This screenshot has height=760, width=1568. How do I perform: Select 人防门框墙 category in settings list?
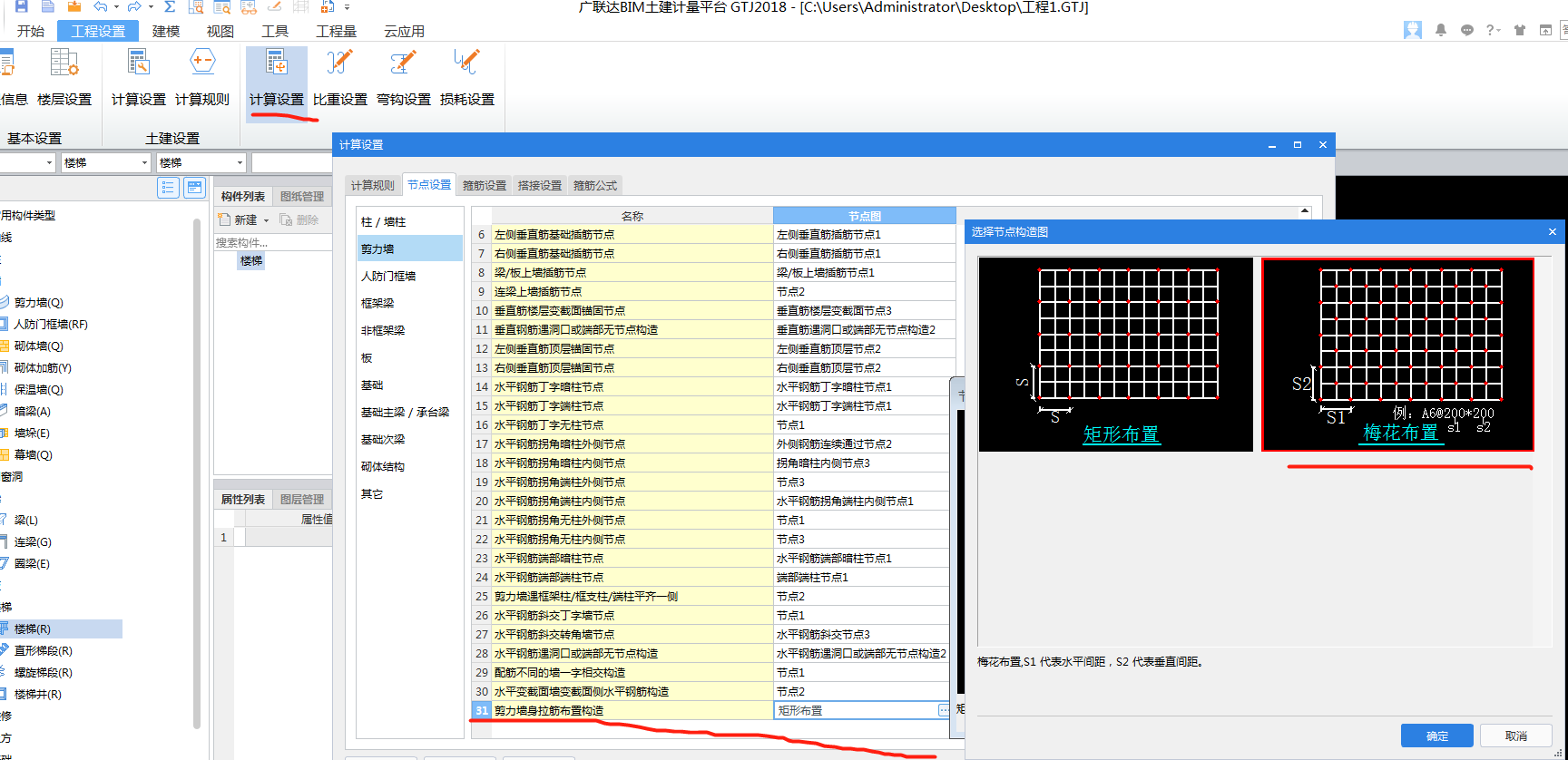pyautogui.click(x=410, y=276)
